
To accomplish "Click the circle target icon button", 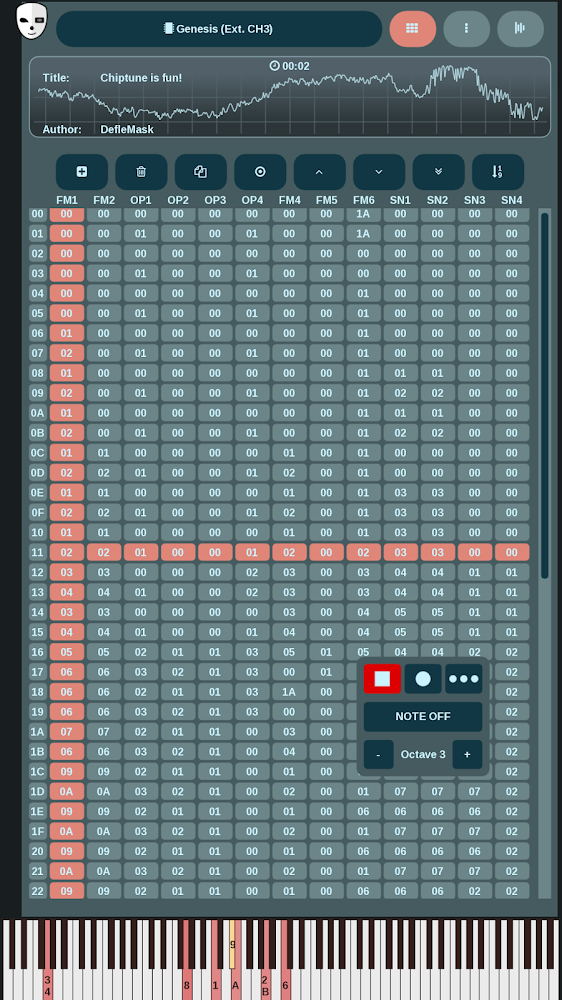I will tap(260, 172).
